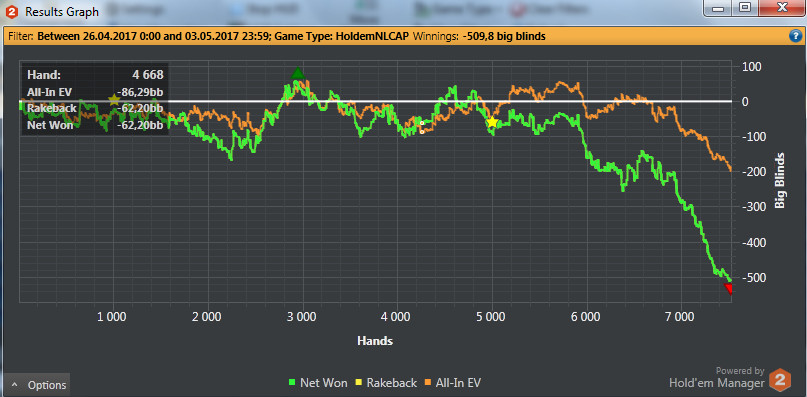Click the yellow star marker near hand 5 000
This screenshot has width=807, height=397.
[492, 122]
